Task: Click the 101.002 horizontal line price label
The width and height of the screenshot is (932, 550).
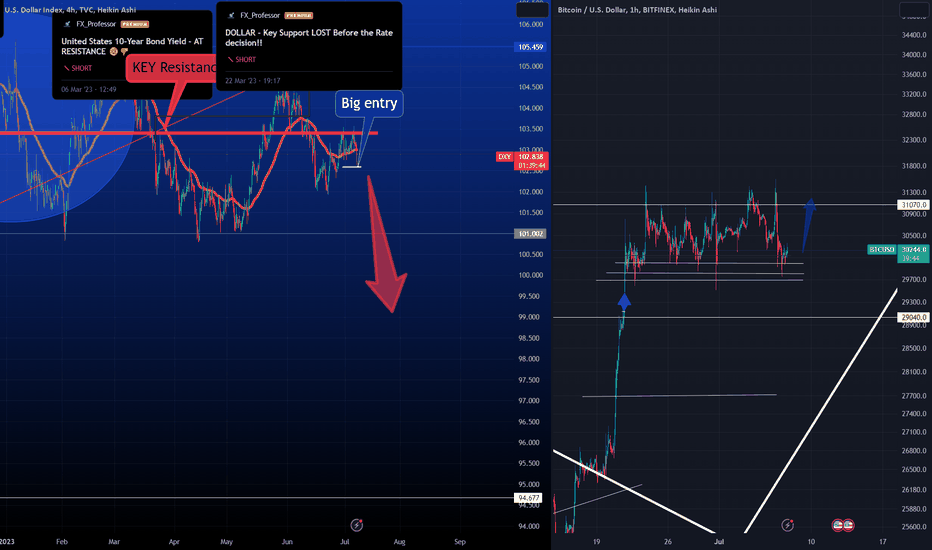Action: tap(530, 234)
